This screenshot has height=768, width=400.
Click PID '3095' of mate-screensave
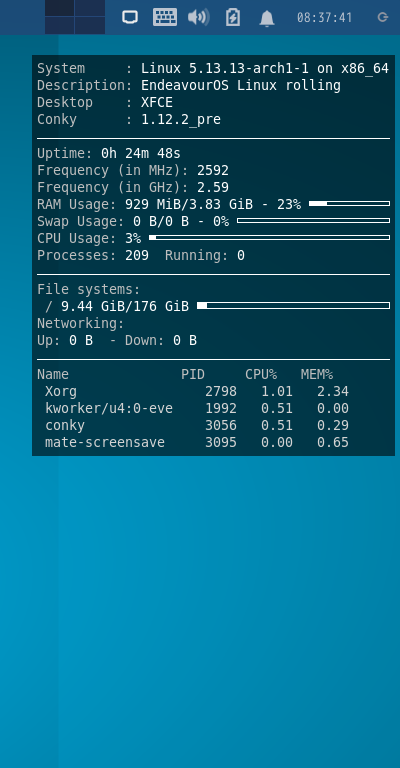click(x=221, y=442)
